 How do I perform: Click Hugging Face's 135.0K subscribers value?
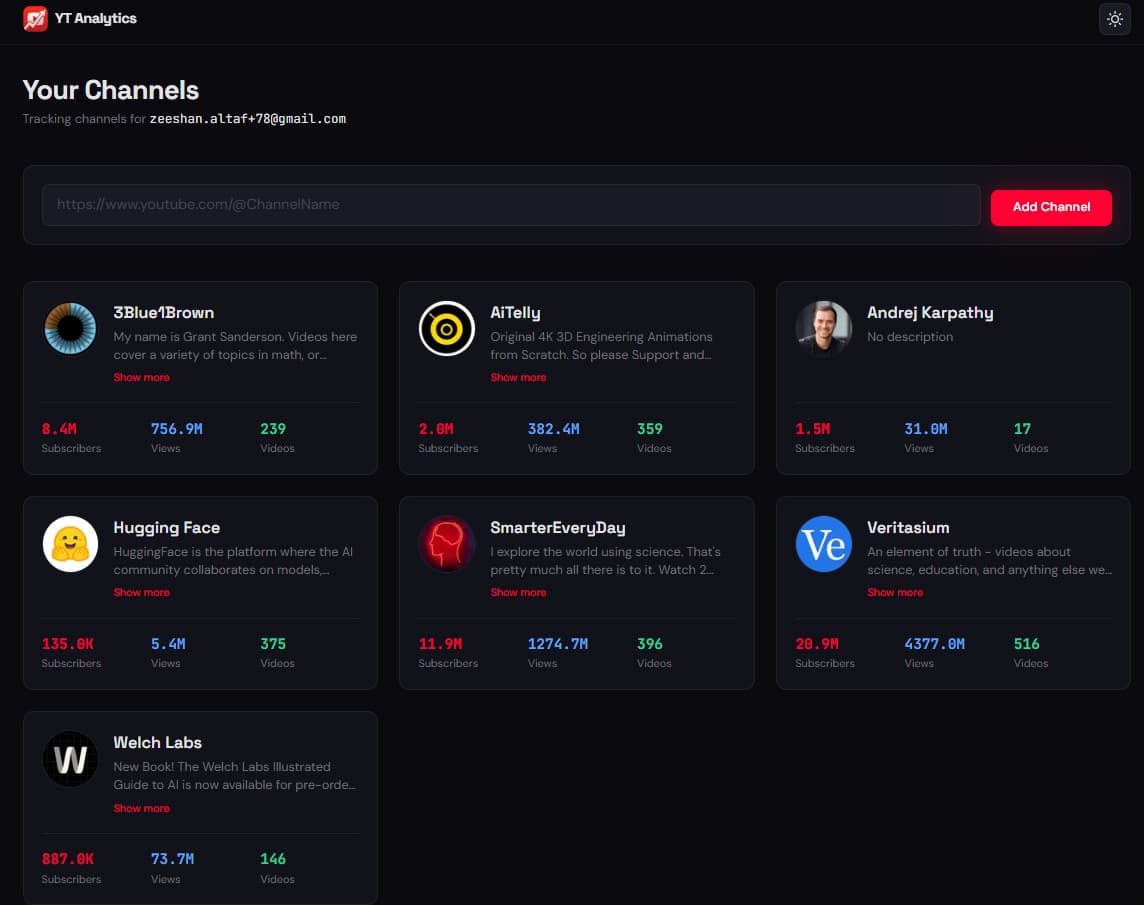tap(68, 644)
